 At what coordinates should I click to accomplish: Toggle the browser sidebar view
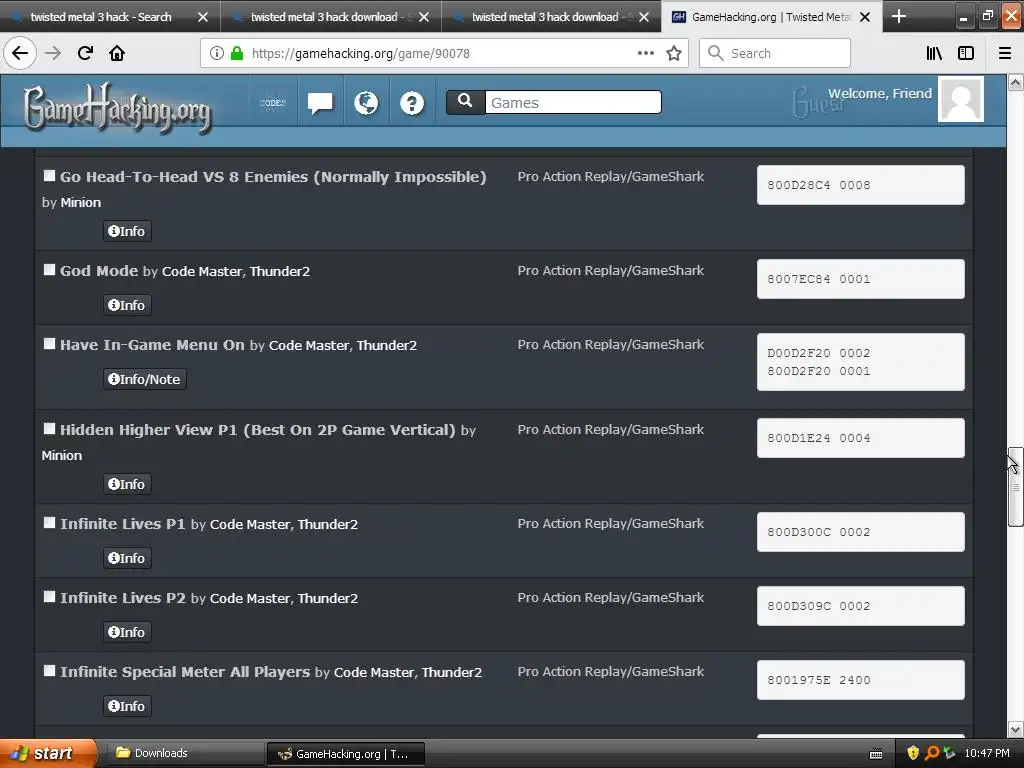pyautogui.click(x=966, y=53)
